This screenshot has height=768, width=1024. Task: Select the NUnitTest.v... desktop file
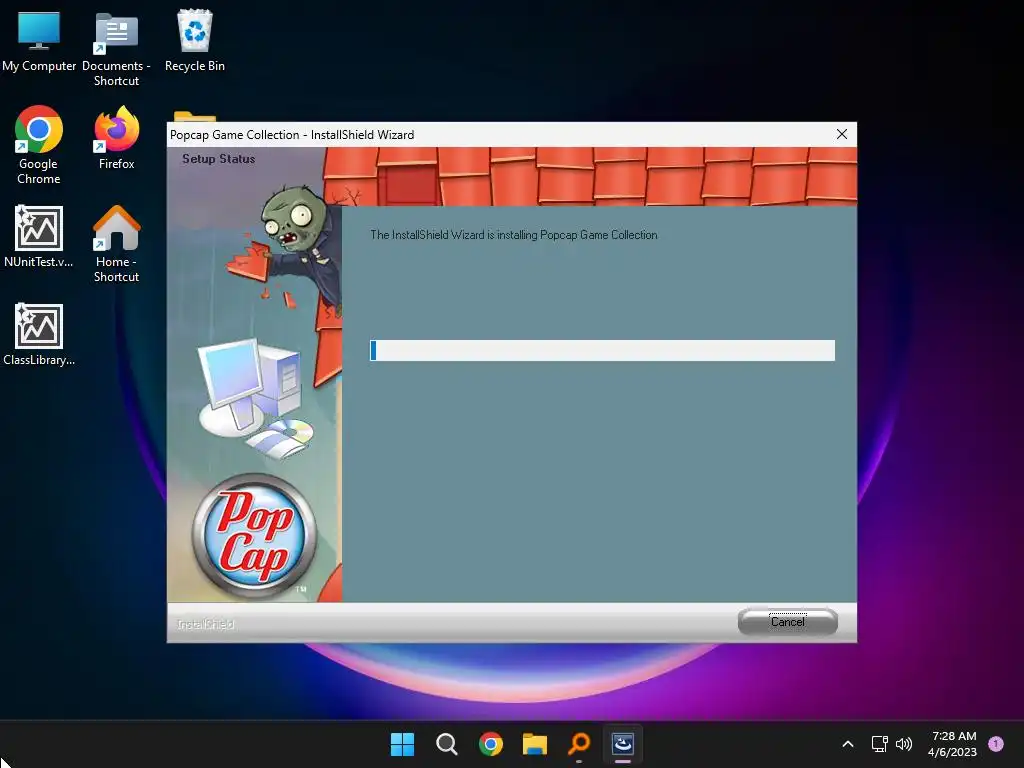click(39, 236)
